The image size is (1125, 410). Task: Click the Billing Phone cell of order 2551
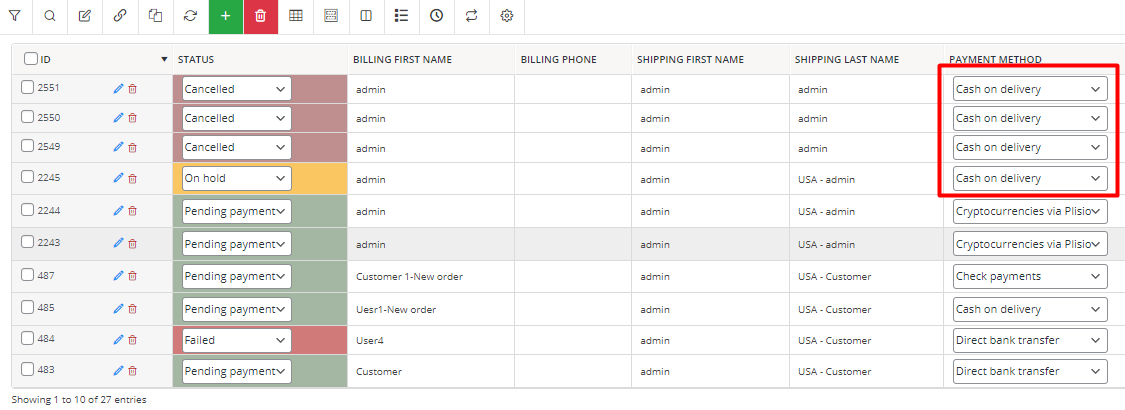point(573,89)
